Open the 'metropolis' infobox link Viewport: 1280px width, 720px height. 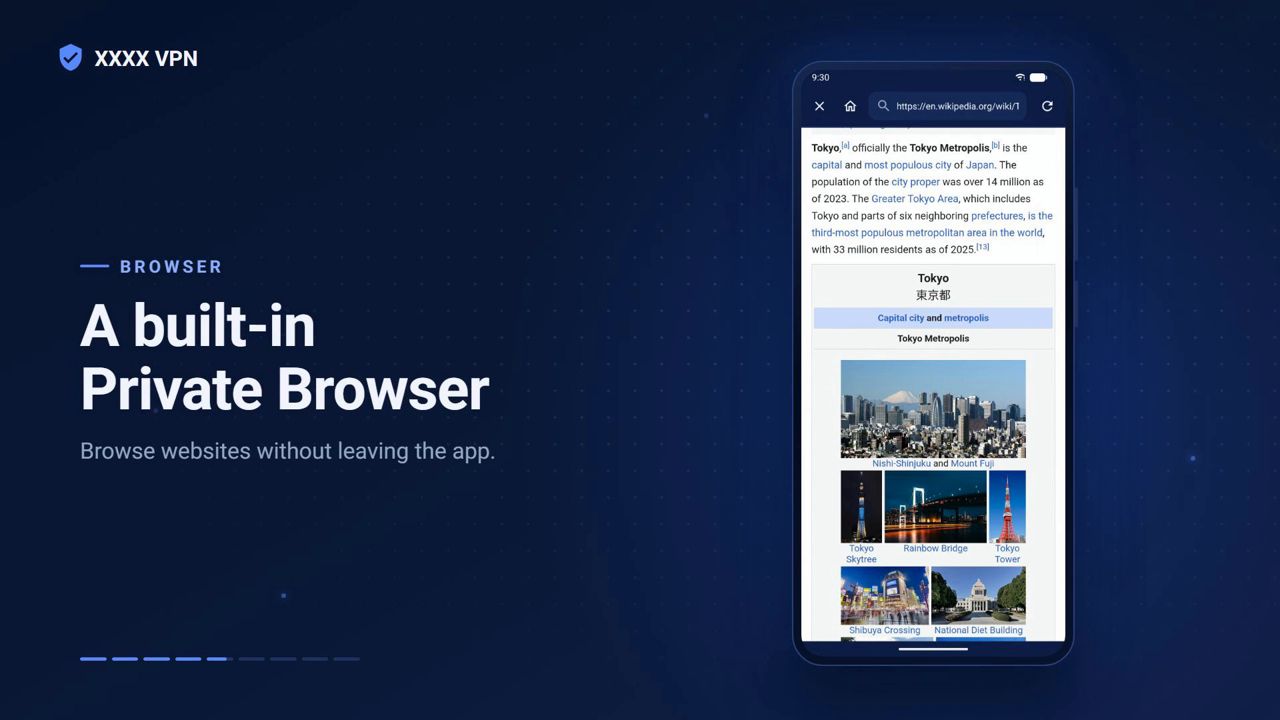click(966, 318)
